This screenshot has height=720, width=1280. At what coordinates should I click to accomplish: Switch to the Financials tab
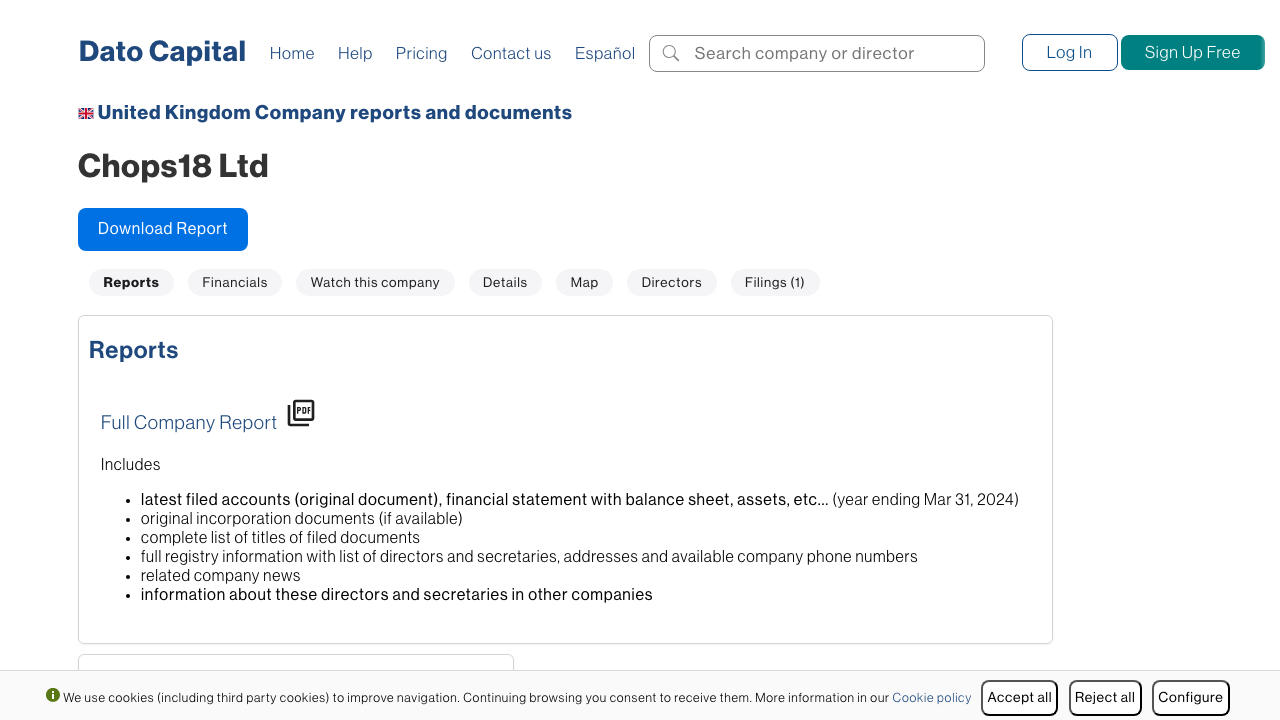click(x=235, y=283)
